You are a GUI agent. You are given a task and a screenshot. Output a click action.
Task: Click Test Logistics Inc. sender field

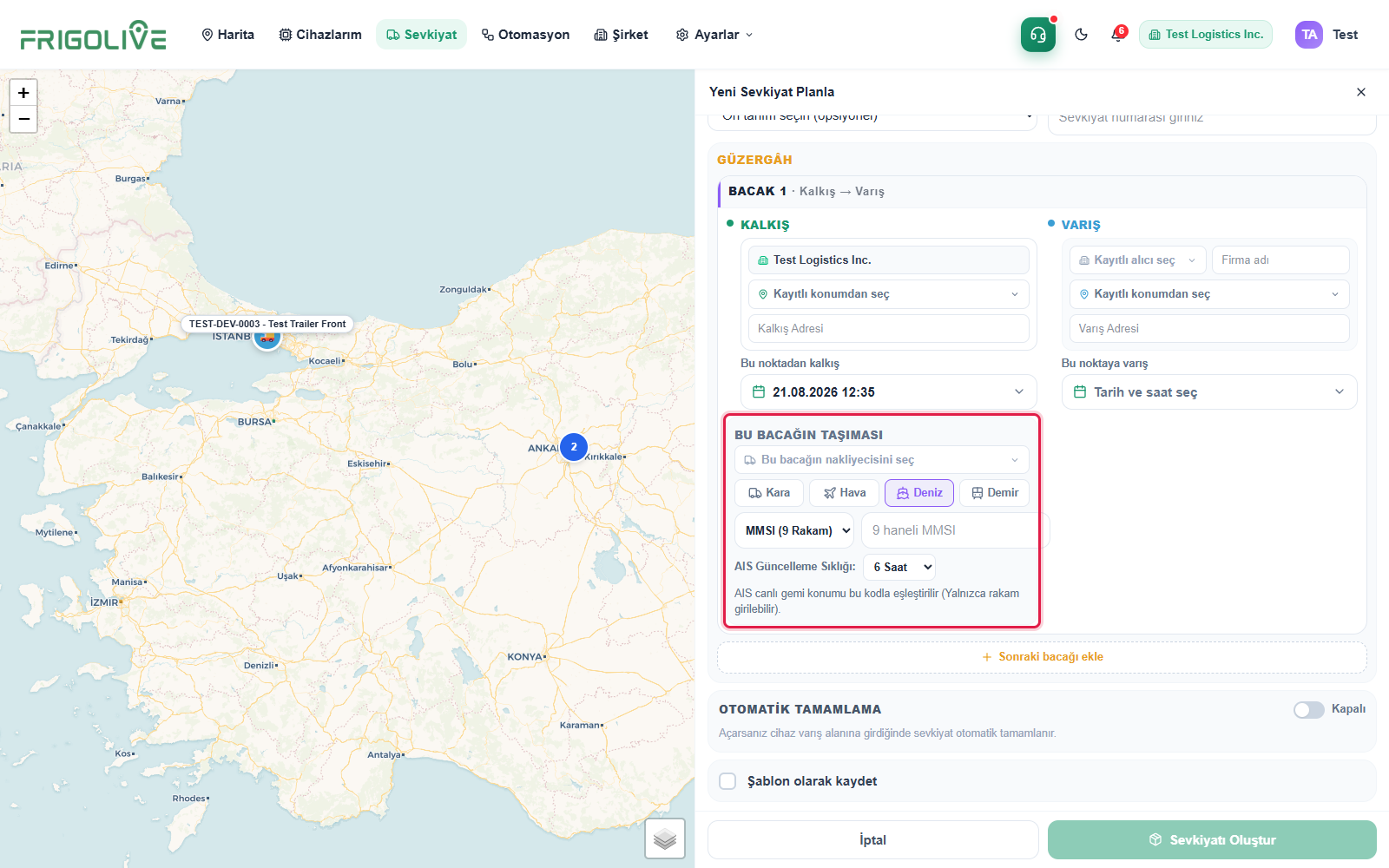[x=889, y=260]
